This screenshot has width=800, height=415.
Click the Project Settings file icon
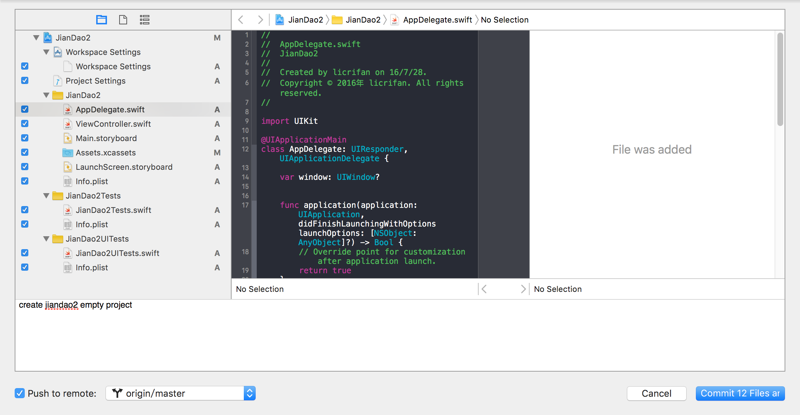click(58, 81)
